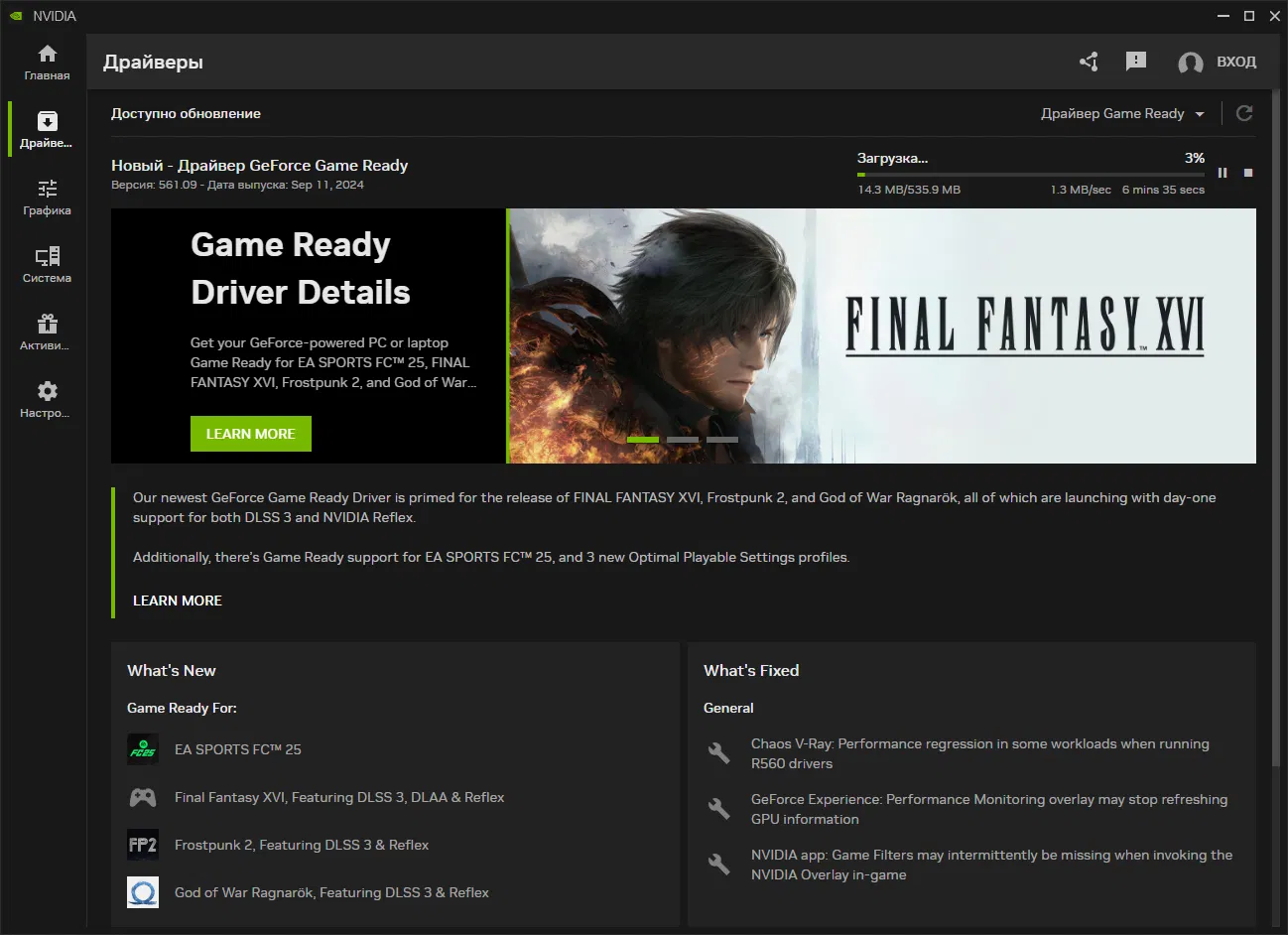Click the 'GeForce Experience: Performance Monitoring overlay' fix text
The width and height of the screenshot is (1288, 935).
pos(989,809)
